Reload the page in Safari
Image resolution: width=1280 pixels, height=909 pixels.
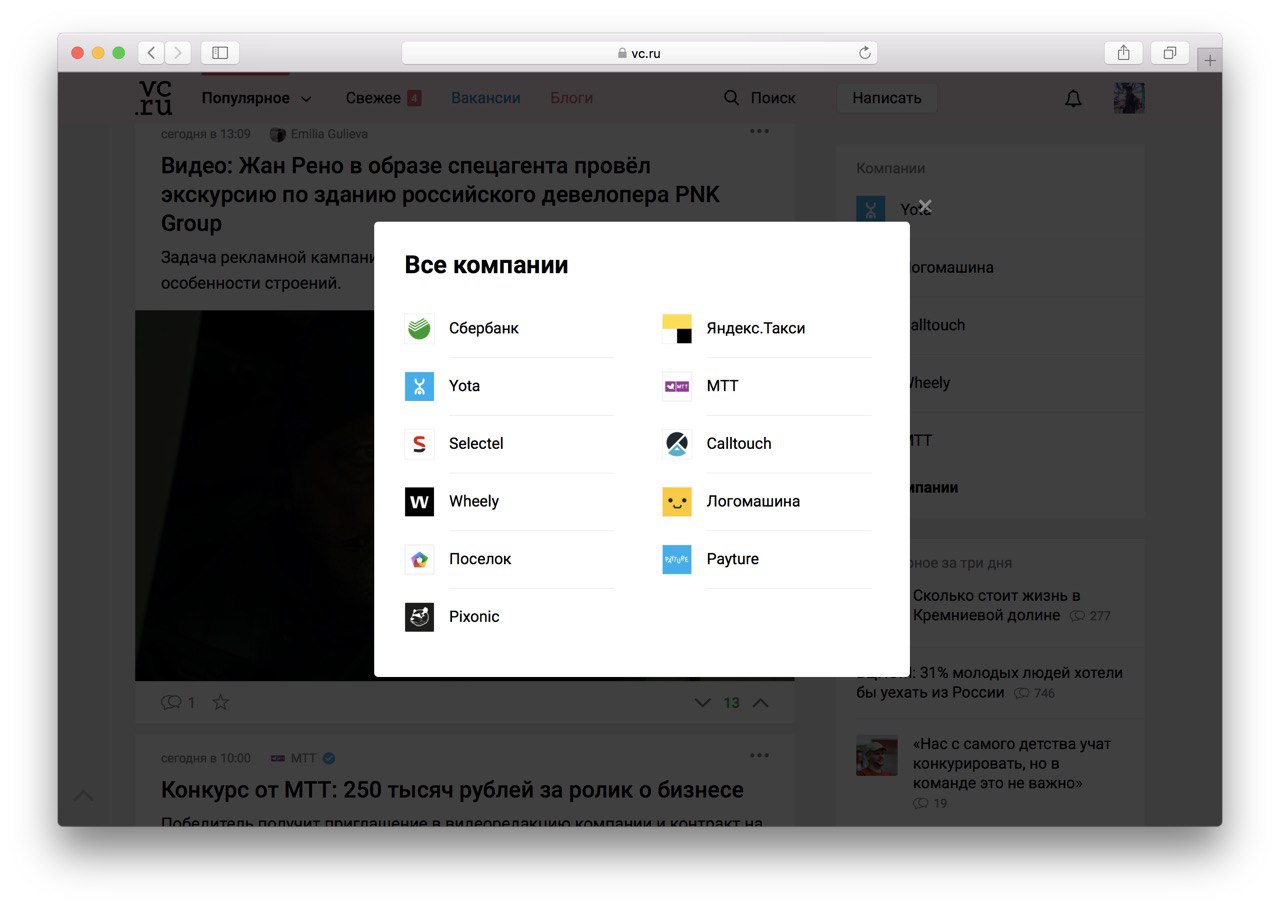pyautogui.click(x=865, y=53)
